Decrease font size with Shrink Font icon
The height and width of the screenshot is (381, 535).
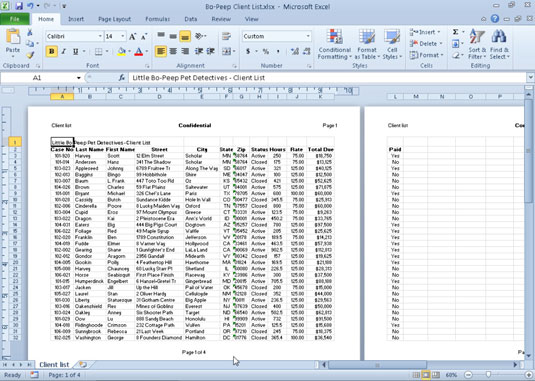144,36
